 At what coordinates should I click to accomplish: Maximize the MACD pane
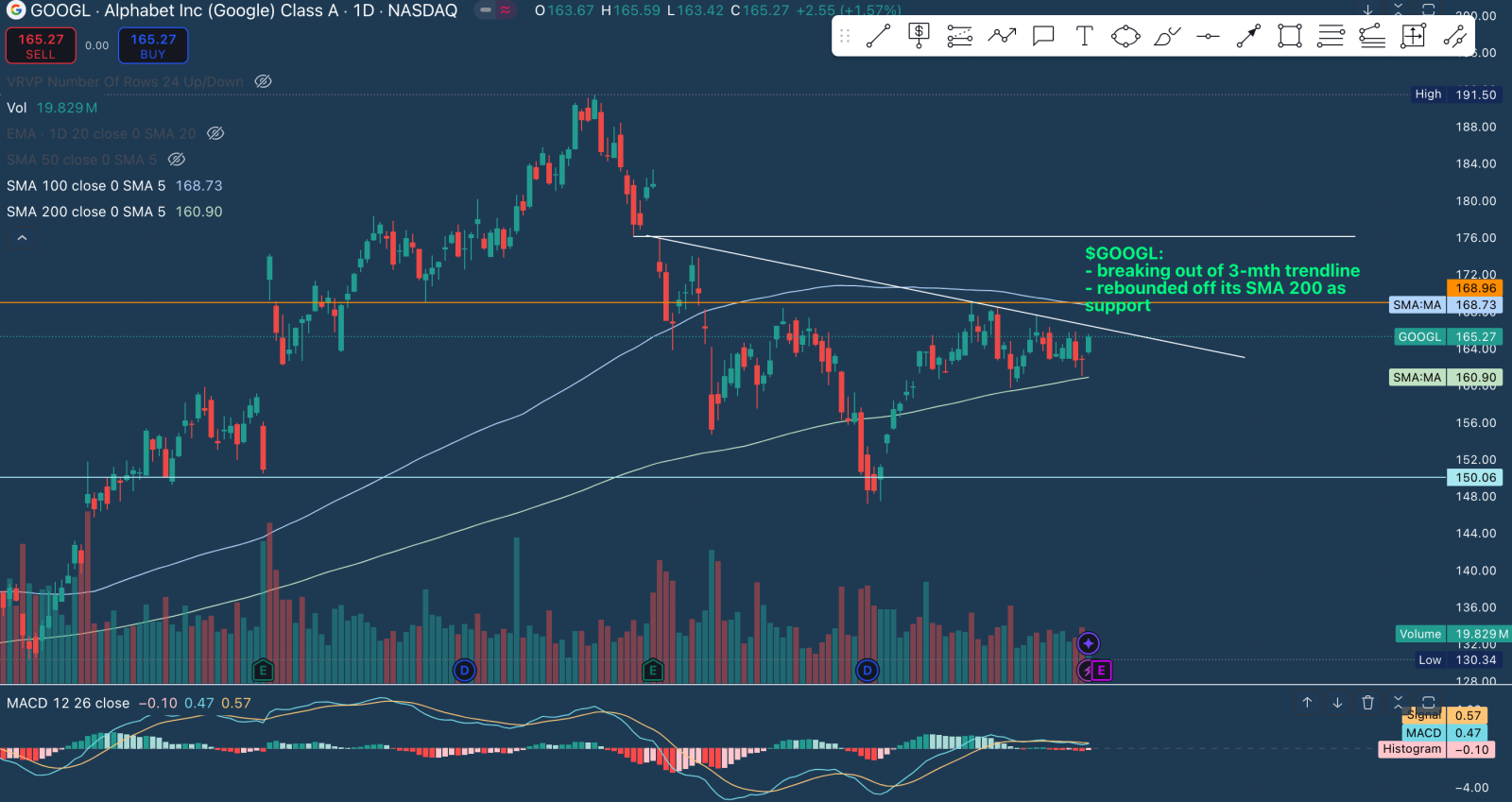pos(1429,703)
